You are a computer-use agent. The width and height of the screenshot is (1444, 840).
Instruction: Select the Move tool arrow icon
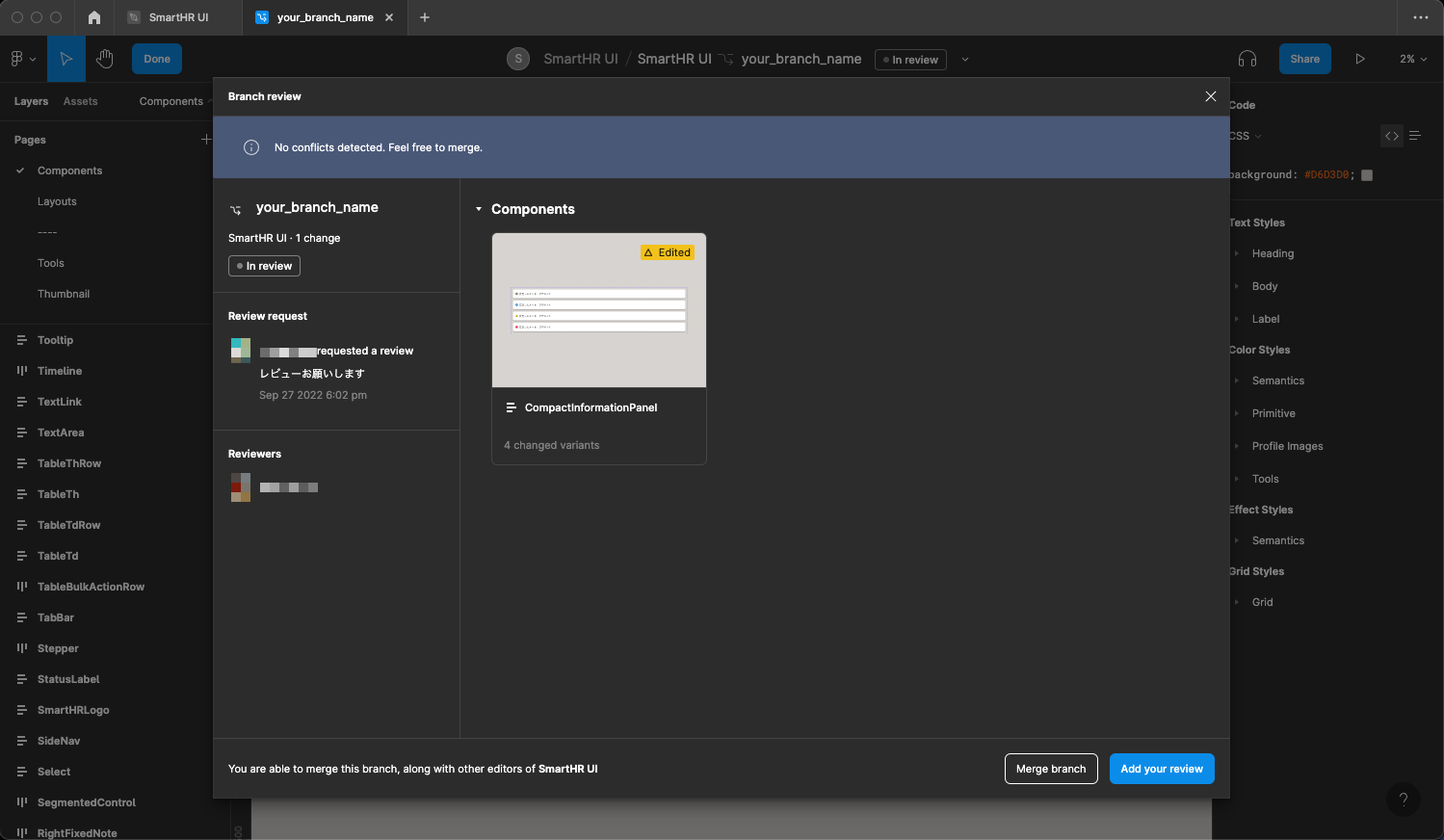pos(66,59)
